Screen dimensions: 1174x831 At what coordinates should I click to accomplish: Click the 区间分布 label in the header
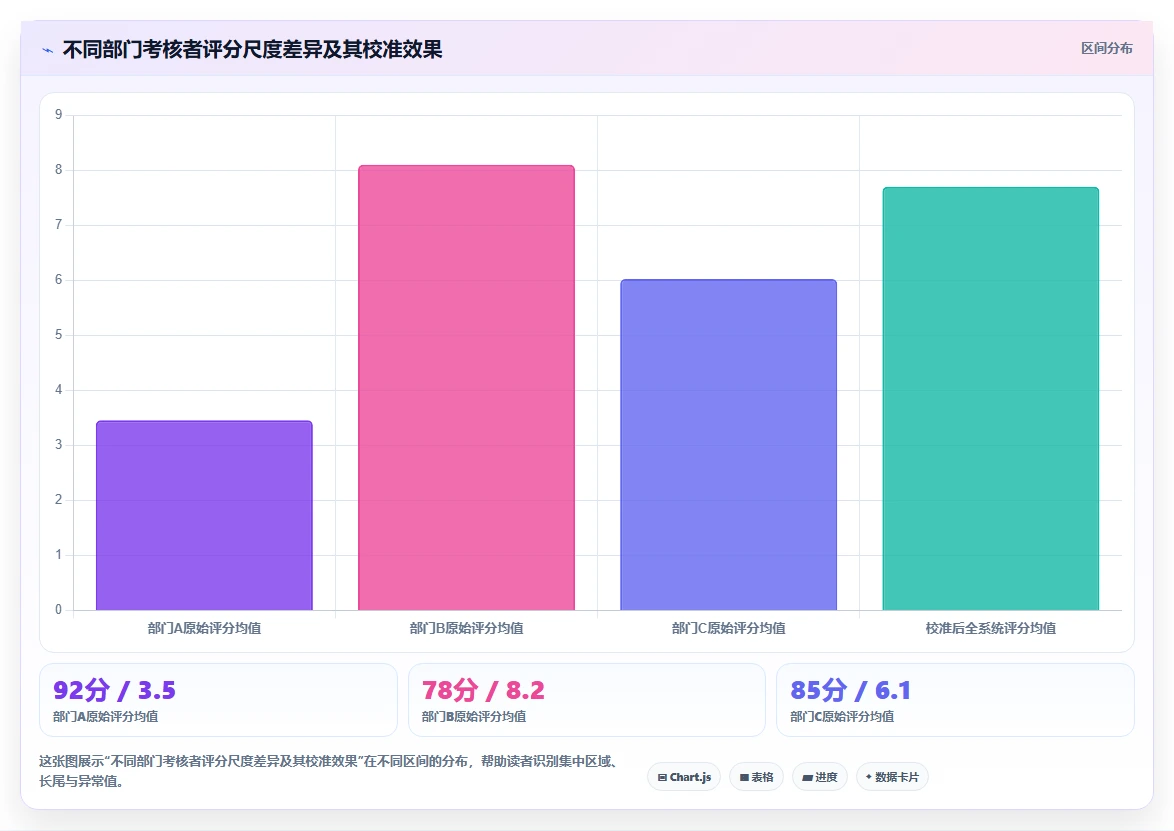pyautogui.click(x=1106, y=49)
